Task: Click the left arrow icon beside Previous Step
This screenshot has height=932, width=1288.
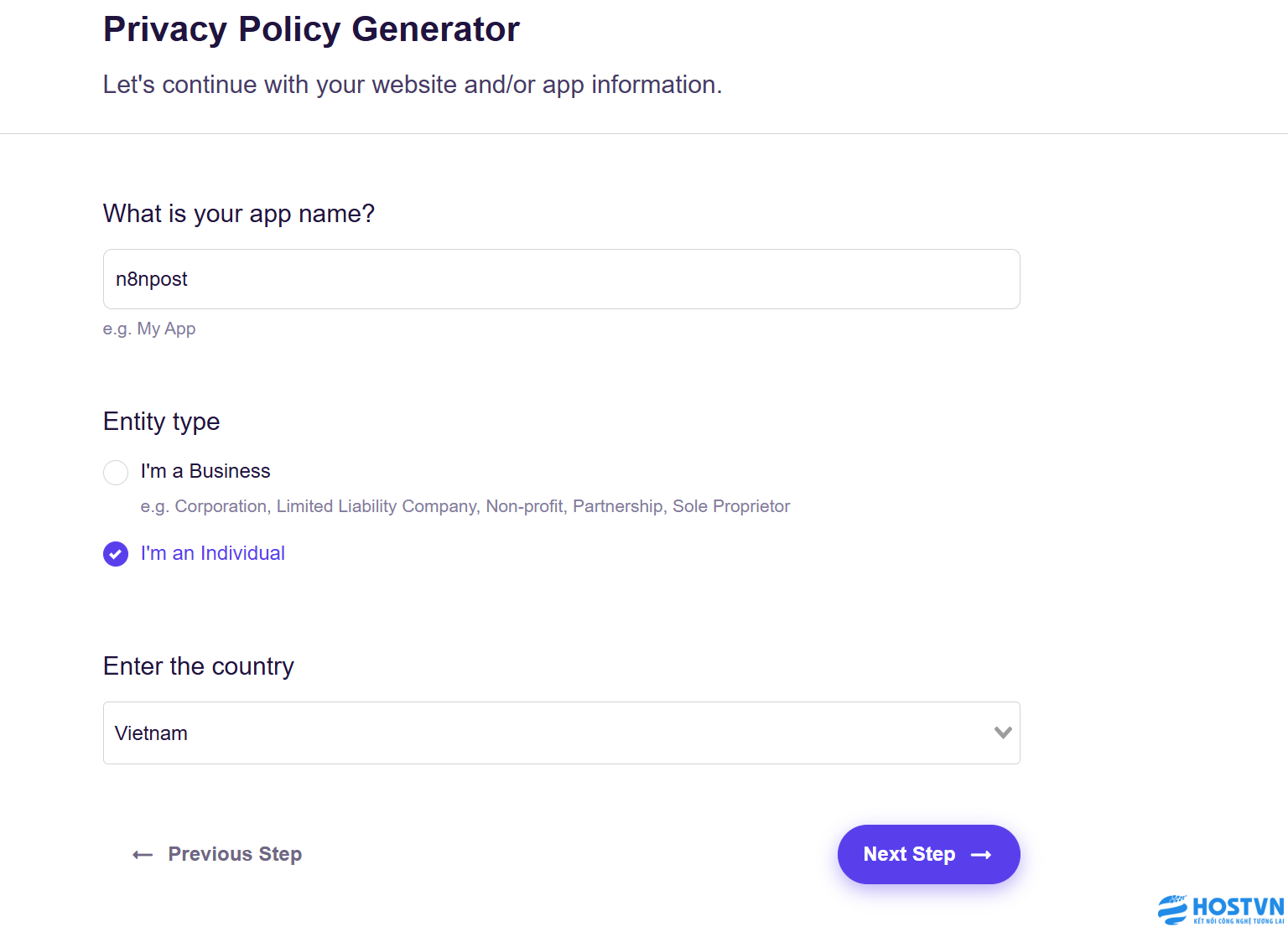Action: pos(143,855)
